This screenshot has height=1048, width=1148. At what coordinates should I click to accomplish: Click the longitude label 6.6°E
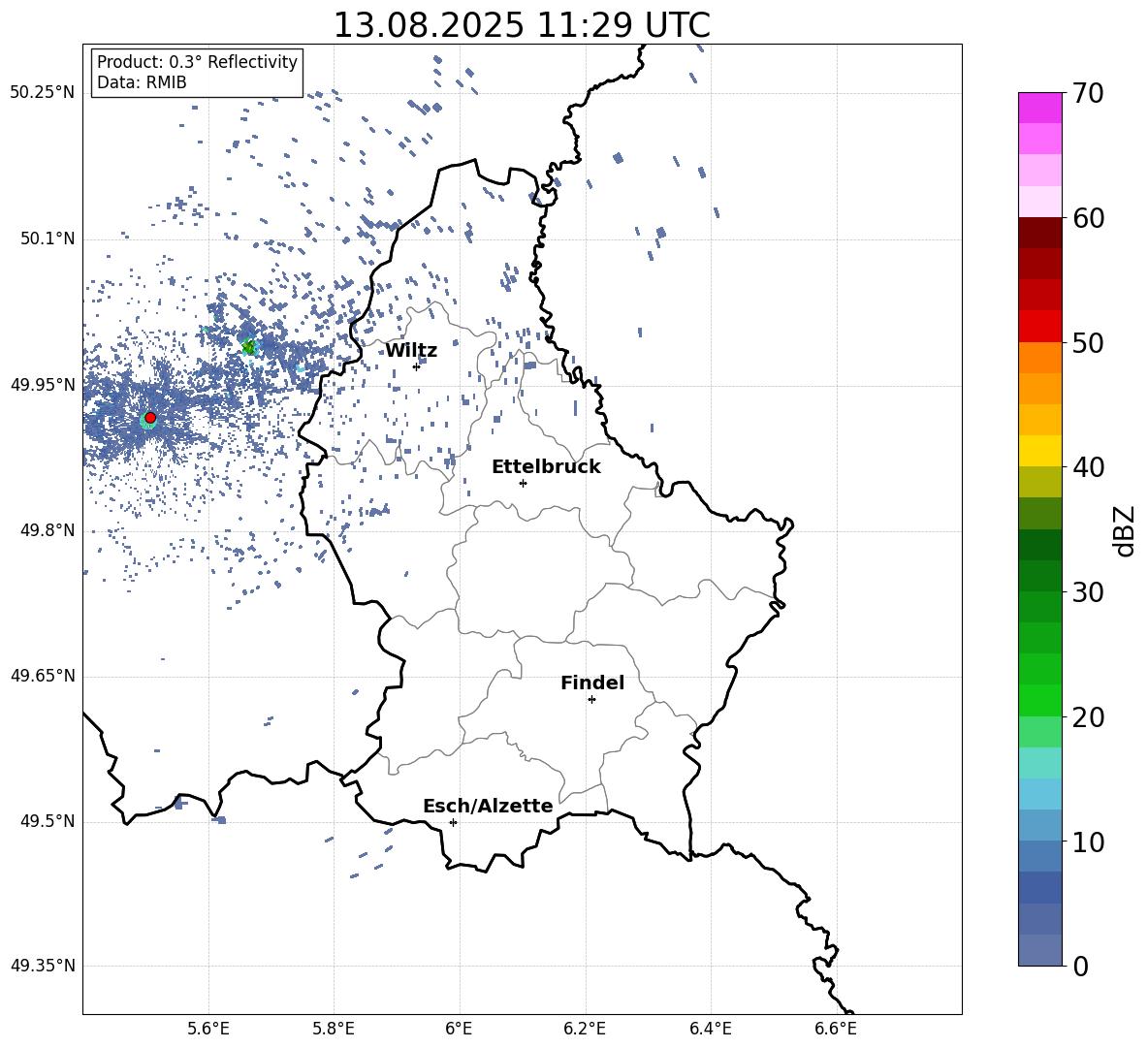(x=836, y=1029)
